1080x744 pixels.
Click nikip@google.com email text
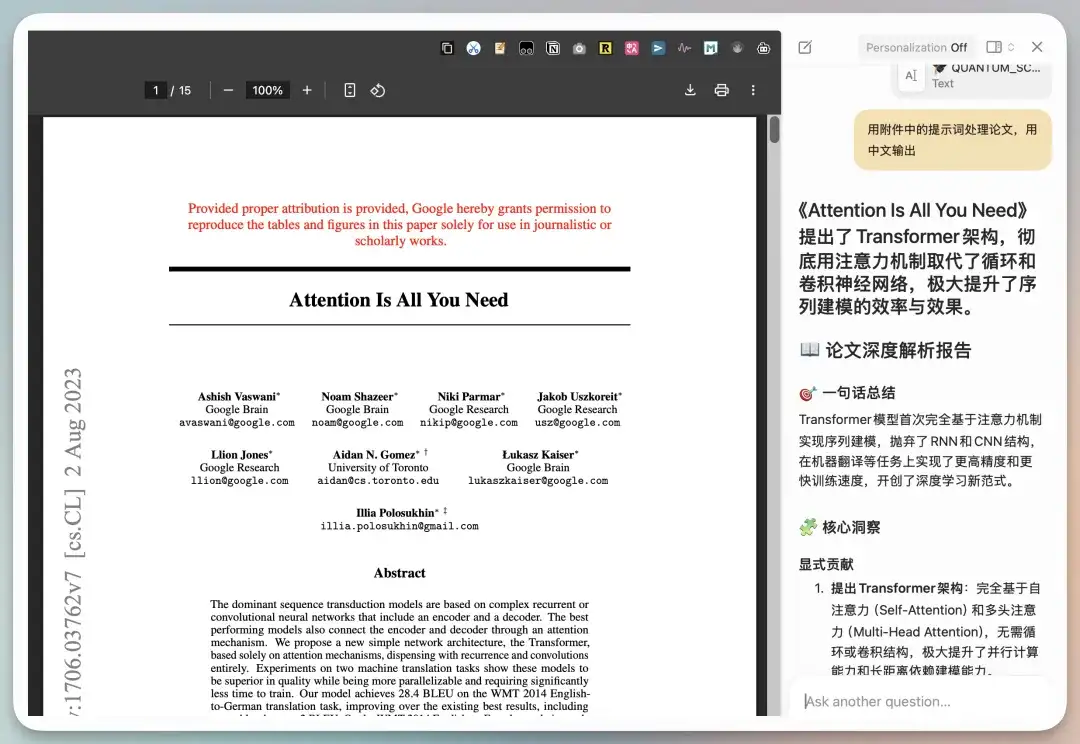point(469,423)
